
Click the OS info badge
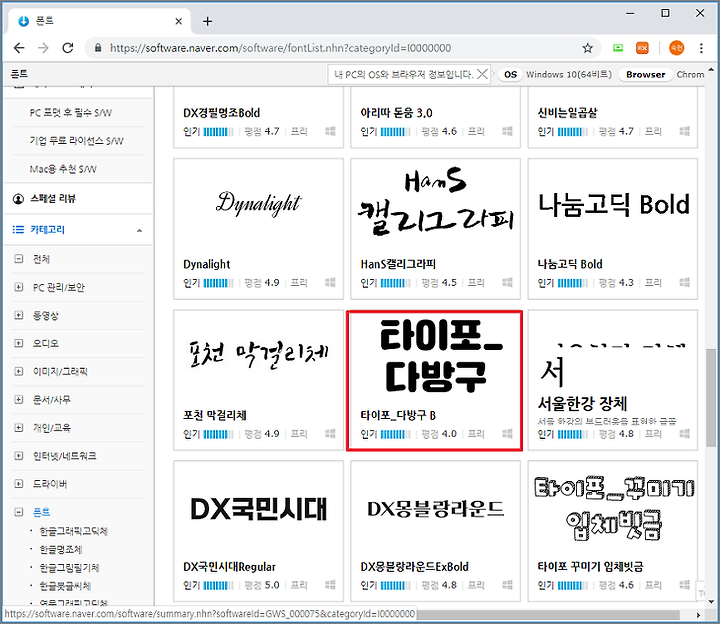(x=510, y=74)
